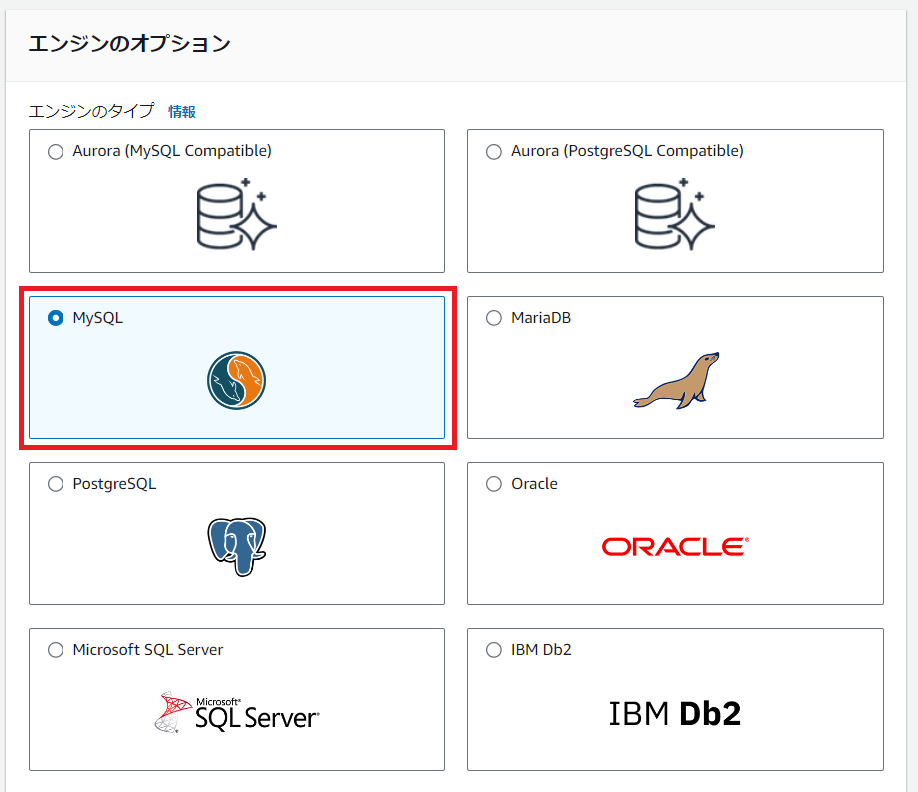Viewport: 918px width, 792px height.
Task: Click the Aurora PostgreSQL database sparkle icon
Action: point(675,214)
